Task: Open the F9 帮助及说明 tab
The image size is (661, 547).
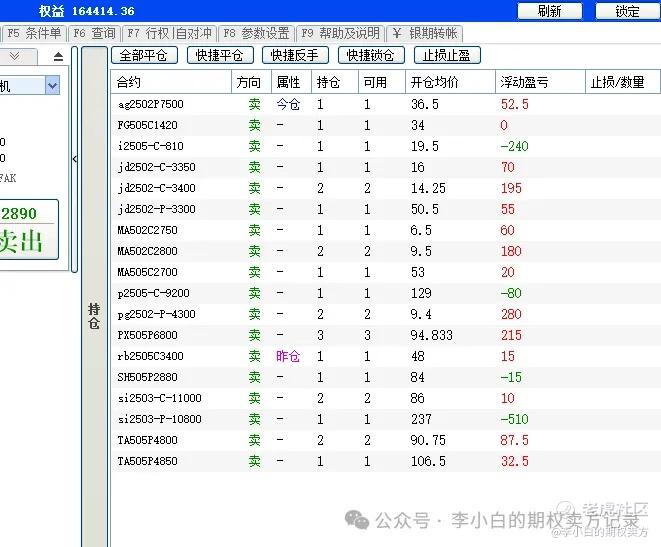Action: point(341,33)
